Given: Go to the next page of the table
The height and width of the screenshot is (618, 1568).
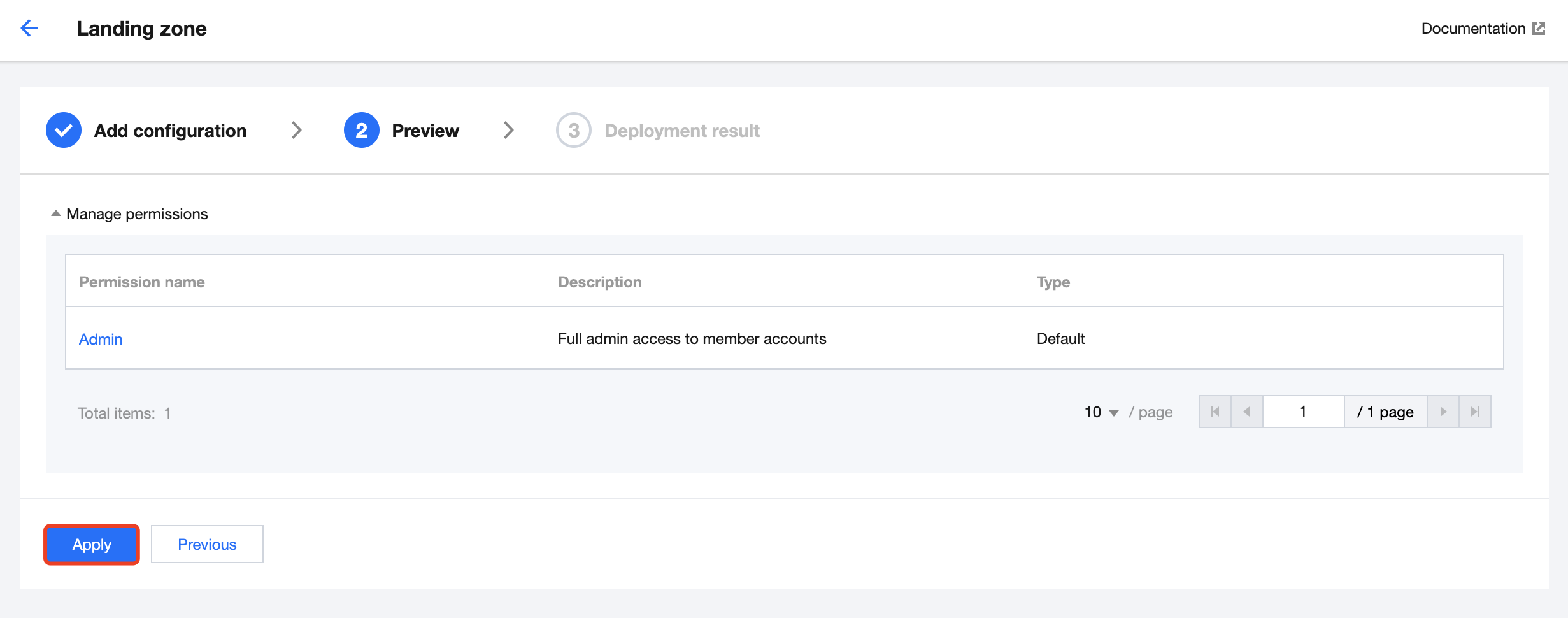Looking at the screenshot, I should click(1443, 412).
